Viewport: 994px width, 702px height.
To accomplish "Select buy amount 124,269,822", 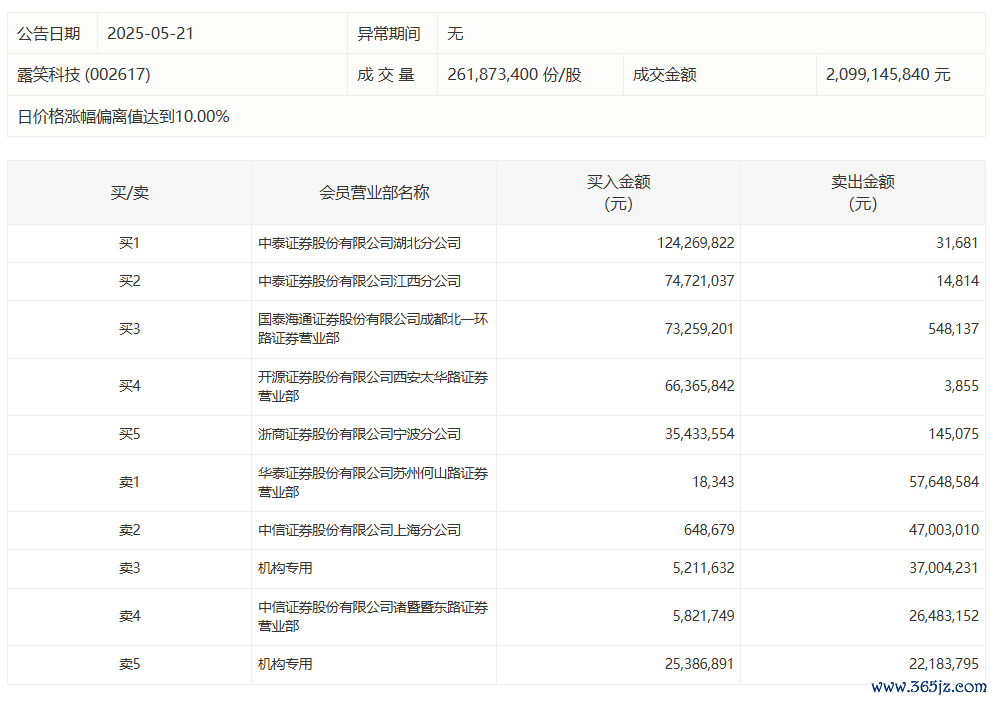I will coord(695,243).
